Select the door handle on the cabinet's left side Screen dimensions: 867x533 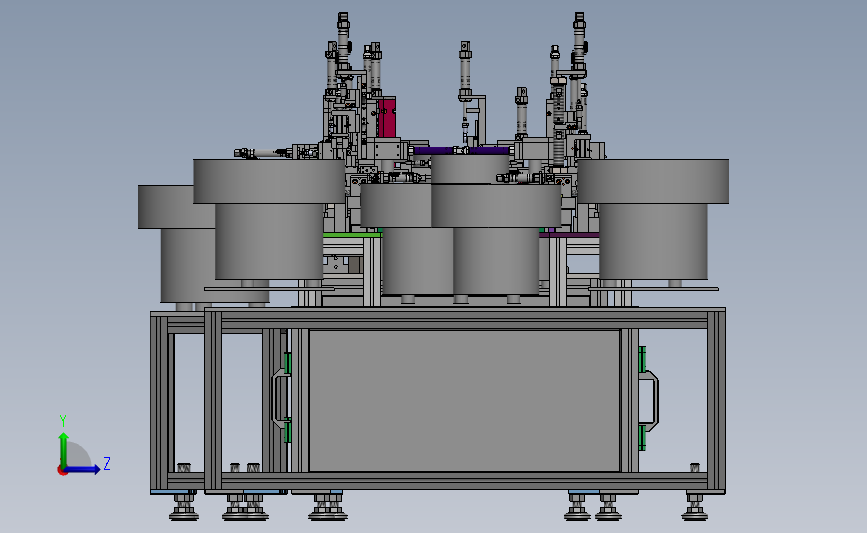click(281, 398)
